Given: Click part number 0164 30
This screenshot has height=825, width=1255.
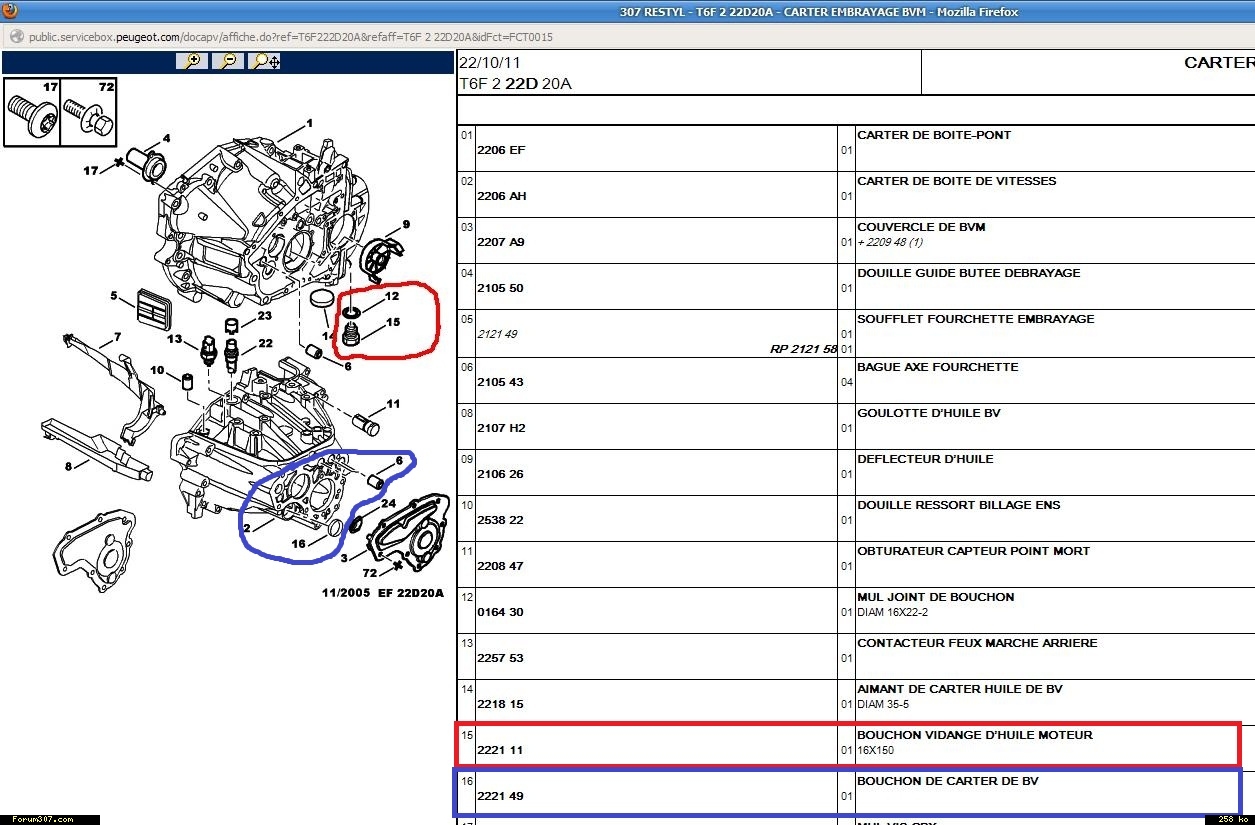Looking at the screenshot, I should [x=500, y=612].
